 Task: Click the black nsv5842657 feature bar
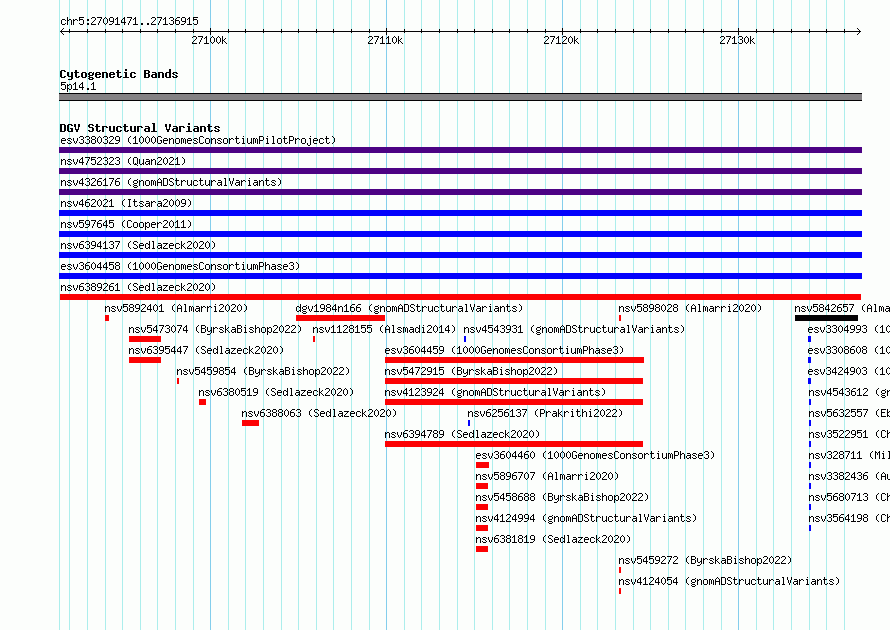coord(826,318)
